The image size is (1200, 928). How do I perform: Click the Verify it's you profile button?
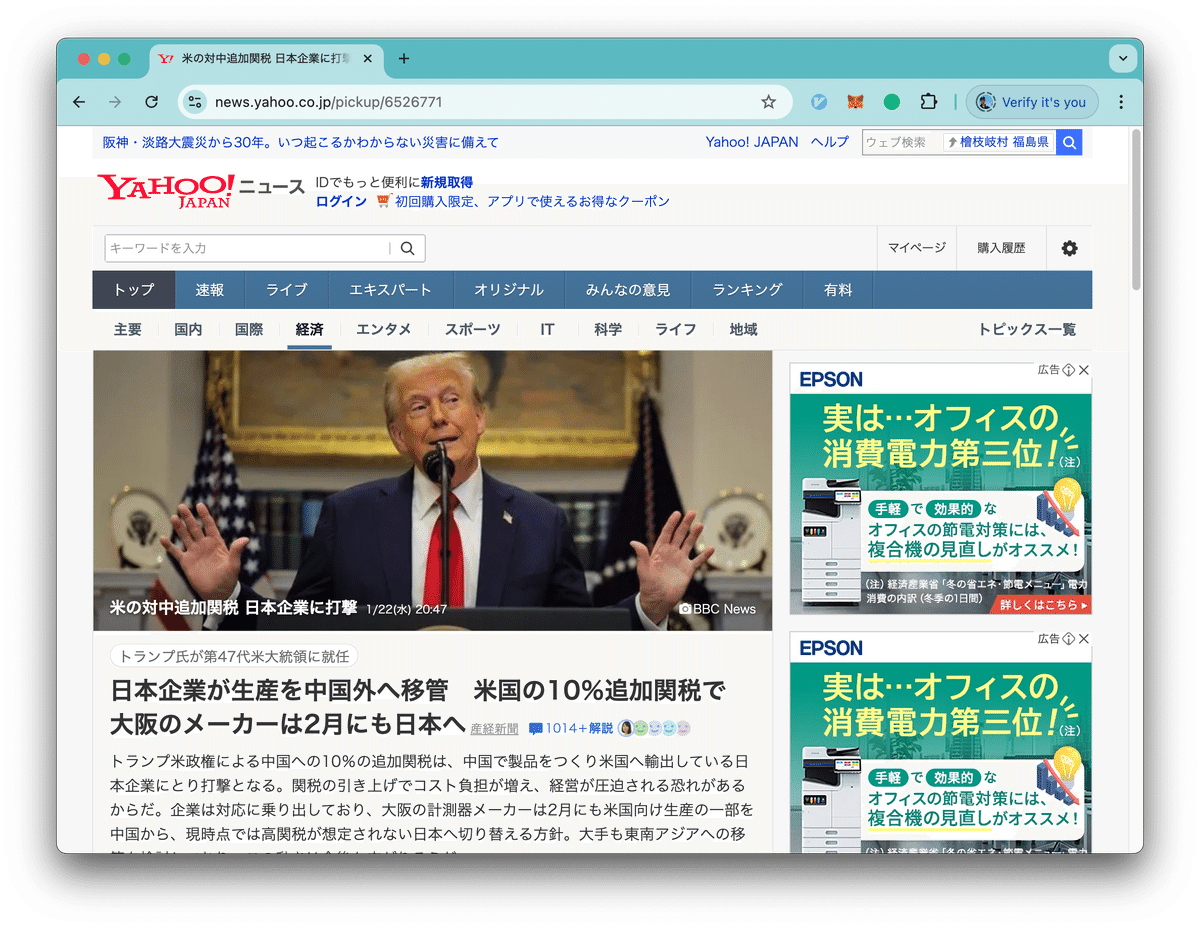click(1032, 102)
